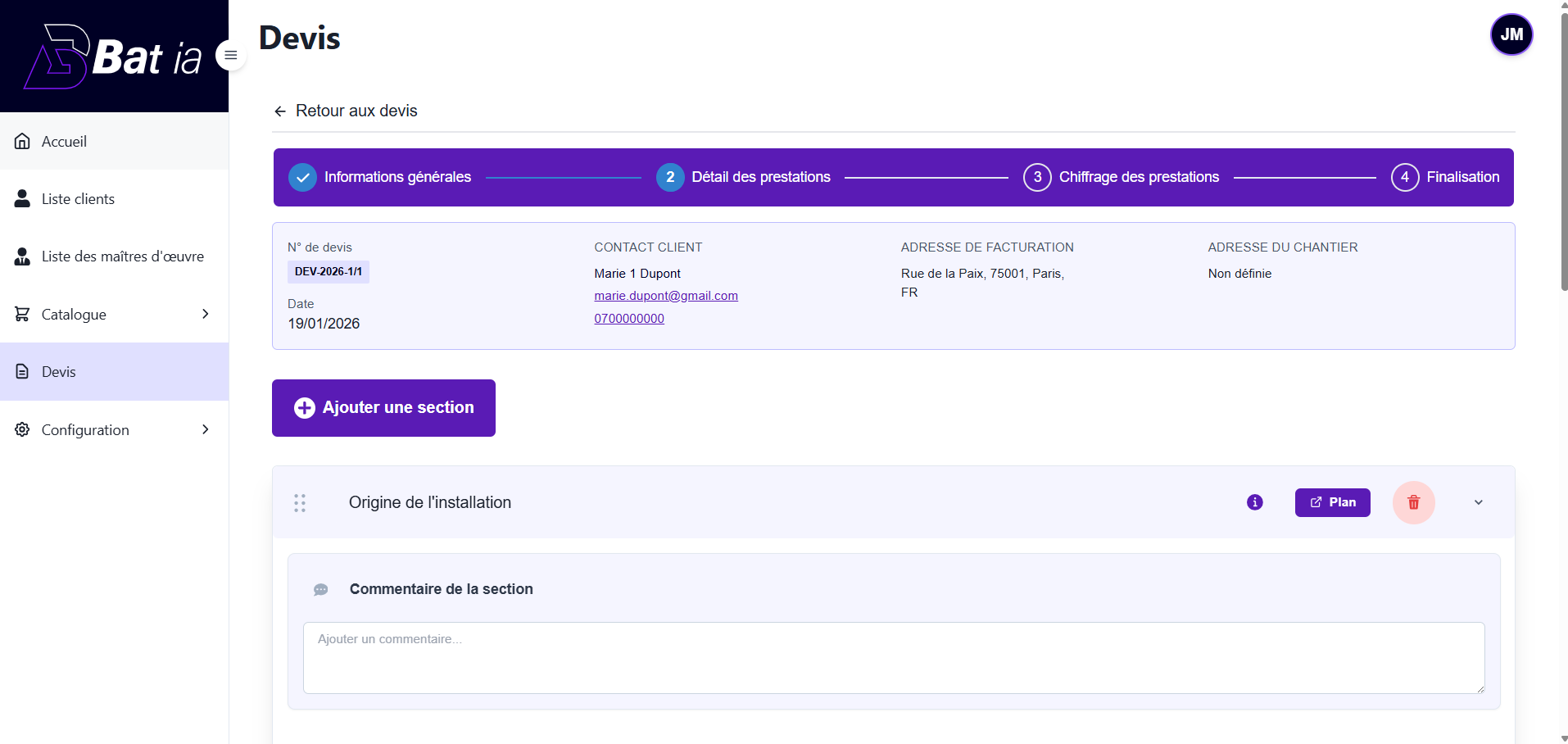This screenshot has width=1568, height=744.
Task: Click the Configuration gear icon
Action: [21, 429]
